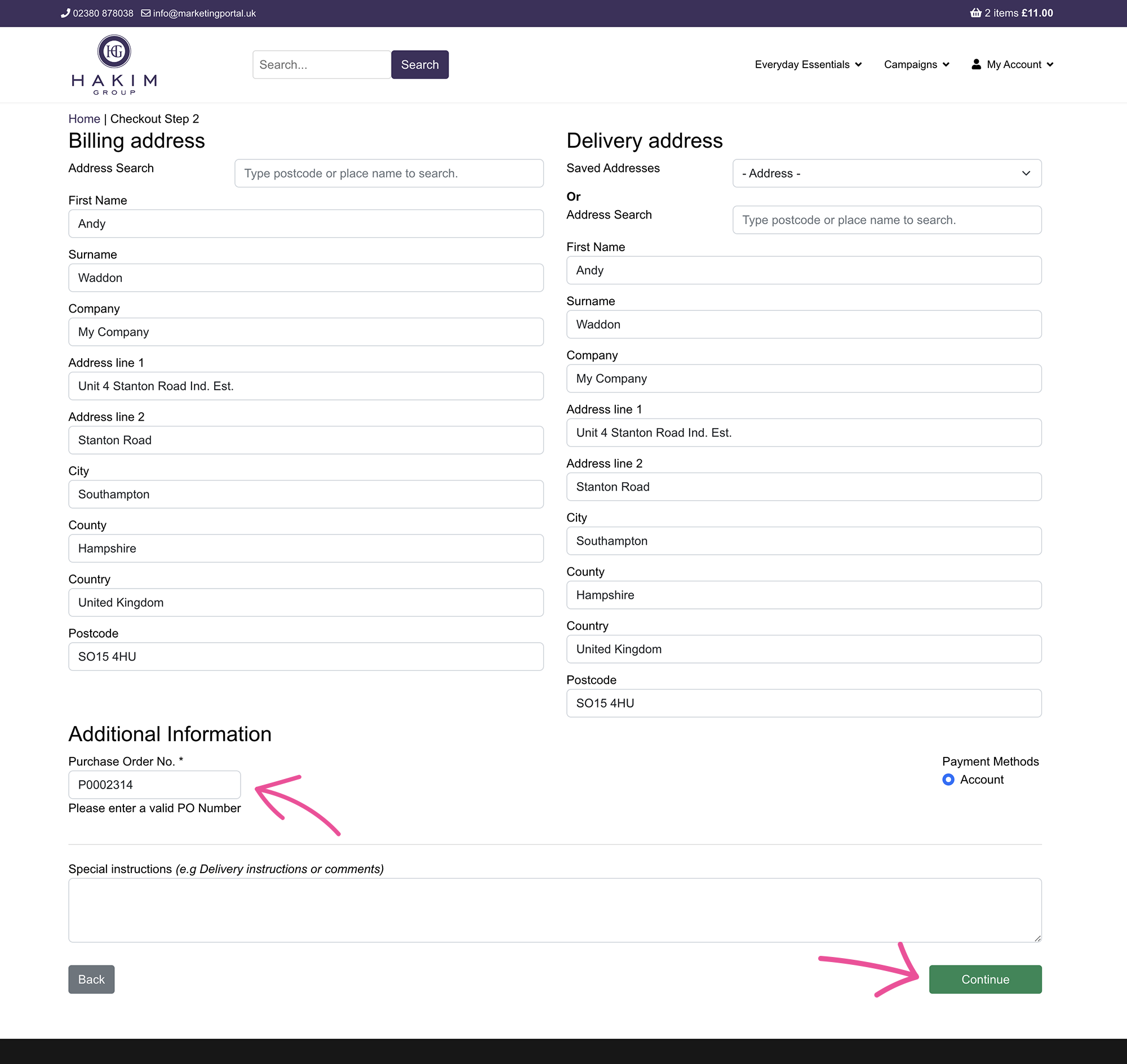Click the Purchase Order No. field

154,785
